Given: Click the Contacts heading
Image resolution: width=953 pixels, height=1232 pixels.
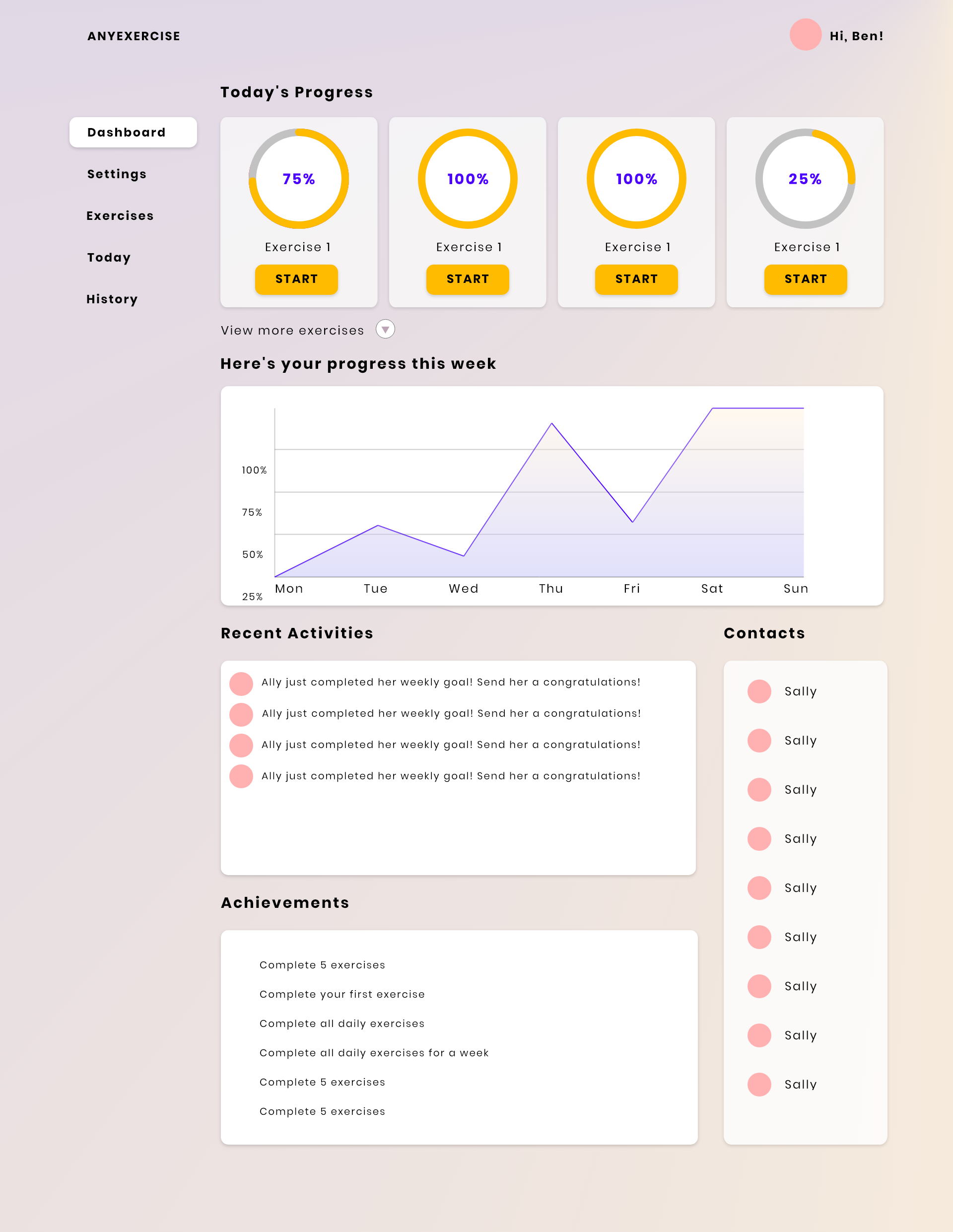Looking at the screenshot, I should click(x=764, y=633).
